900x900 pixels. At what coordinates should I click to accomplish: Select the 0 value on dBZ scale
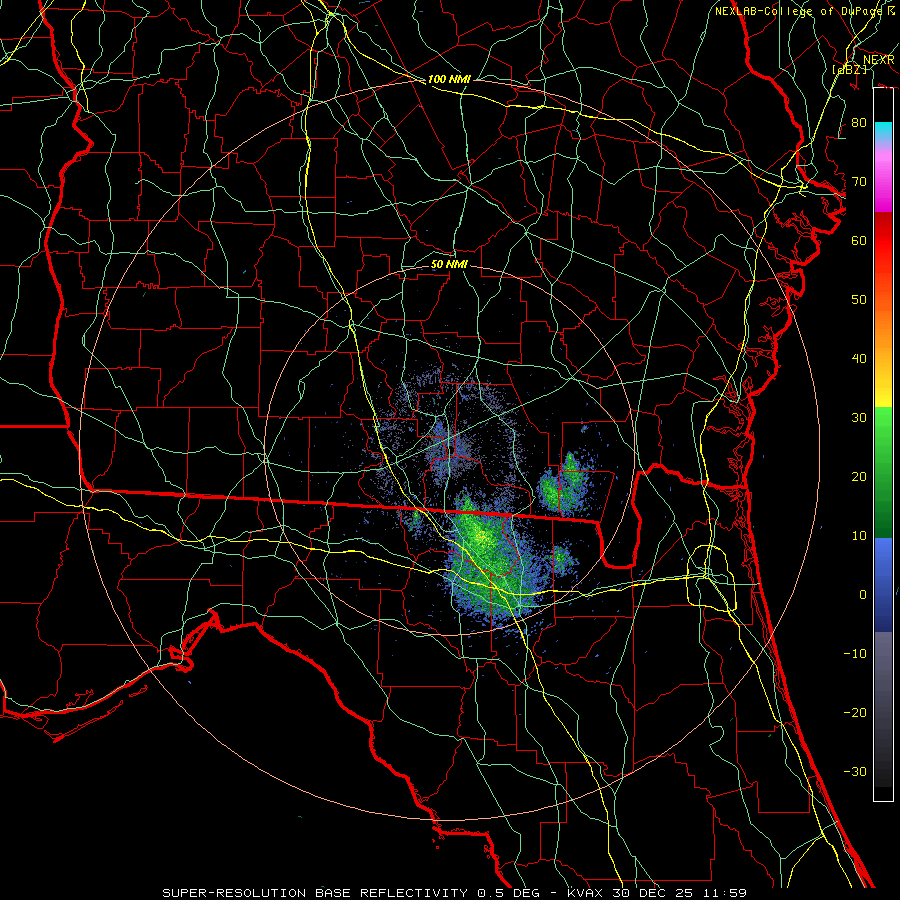tap(863, 595)
